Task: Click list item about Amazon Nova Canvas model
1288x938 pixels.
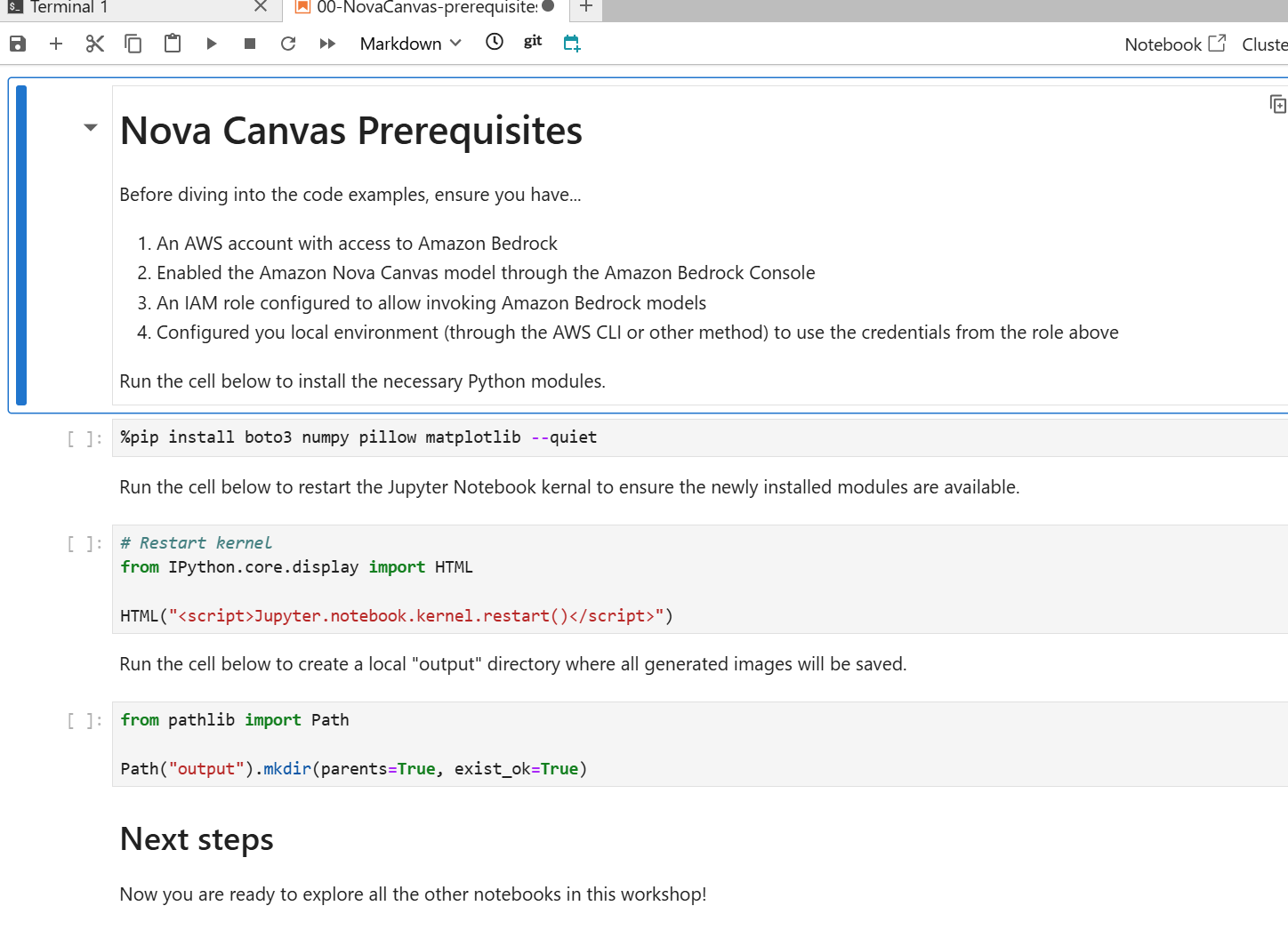Action: [x=486, y=273]
